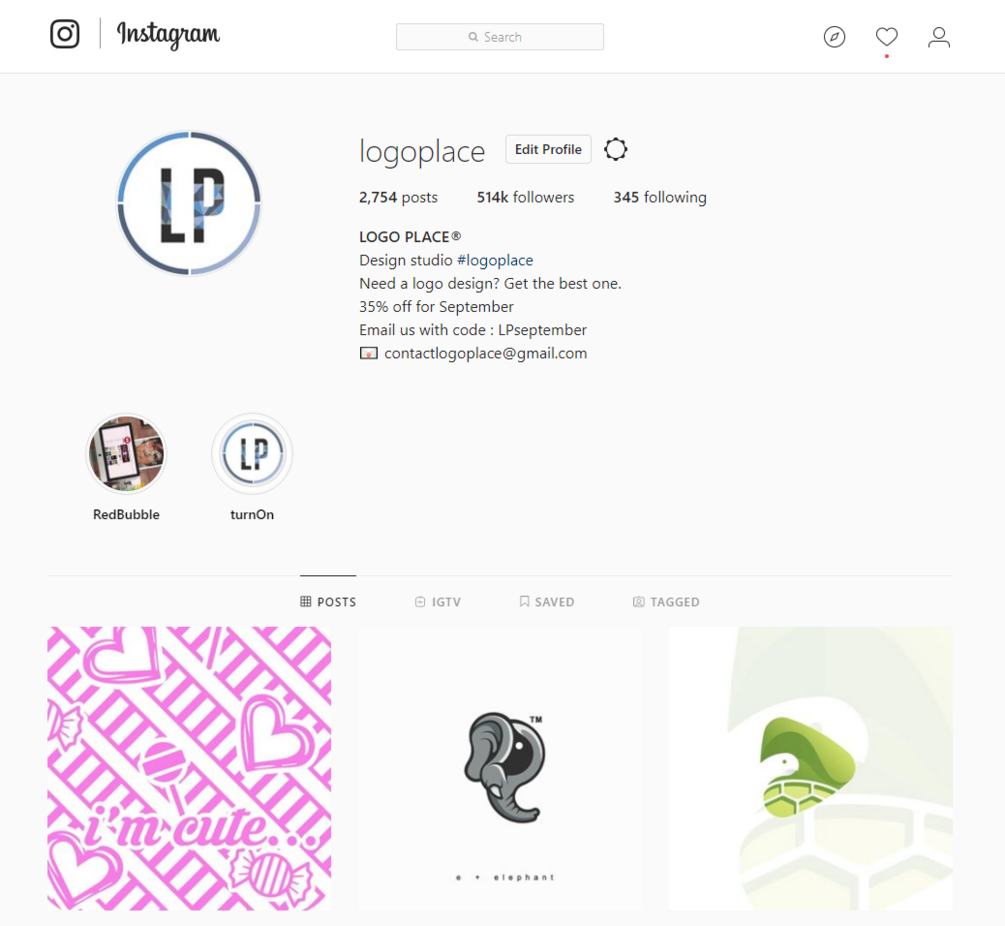This screenshot has height=926, width=1005.
Task: Switch to the POSTS tab
Action: pyautogui.click(x=328, y=602)
